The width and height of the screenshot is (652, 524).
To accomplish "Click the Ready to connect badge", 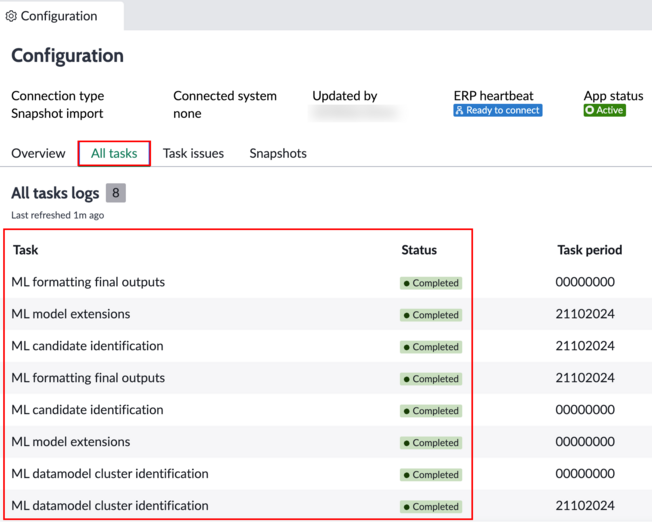I will click(x=498, y=110).
